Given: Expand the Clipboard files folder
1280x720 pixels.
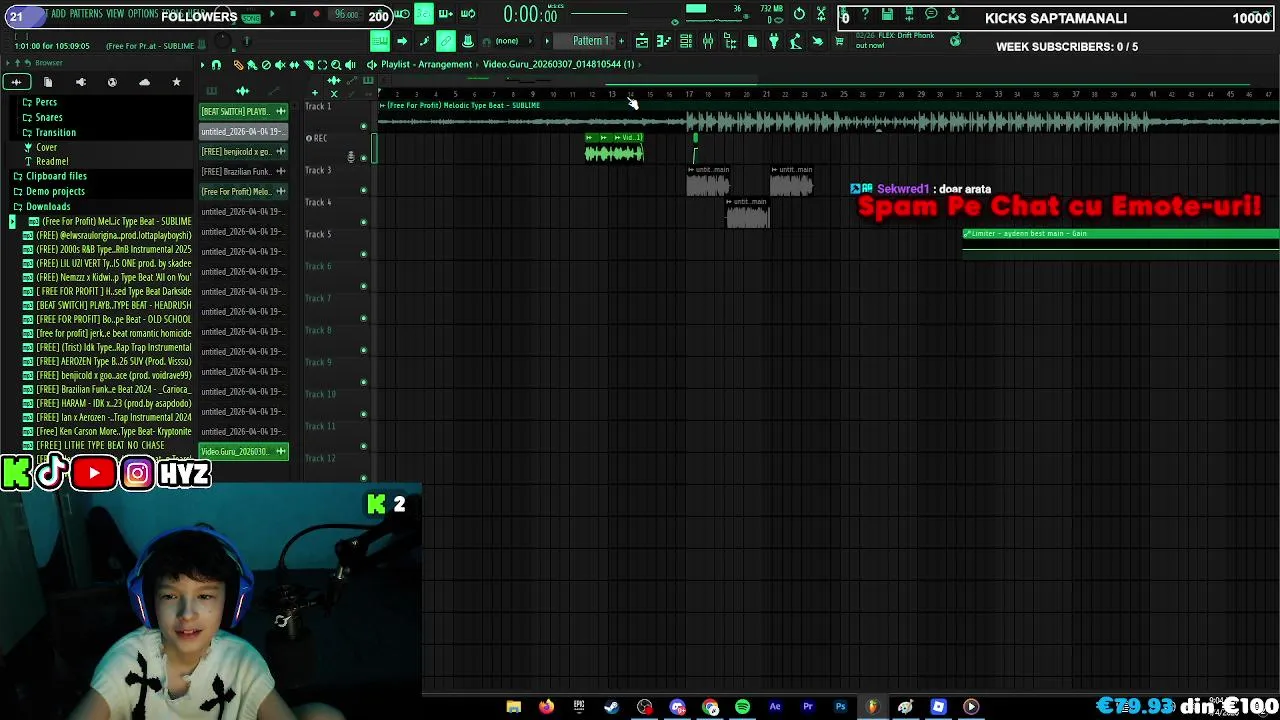Looking at the screenshot, I should 56,176.
